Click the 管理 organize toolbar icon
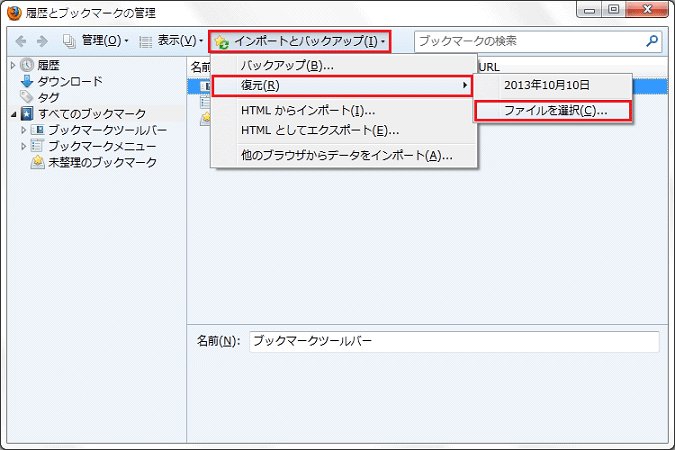This screenshot has height=450, width=675. [69, 41]
